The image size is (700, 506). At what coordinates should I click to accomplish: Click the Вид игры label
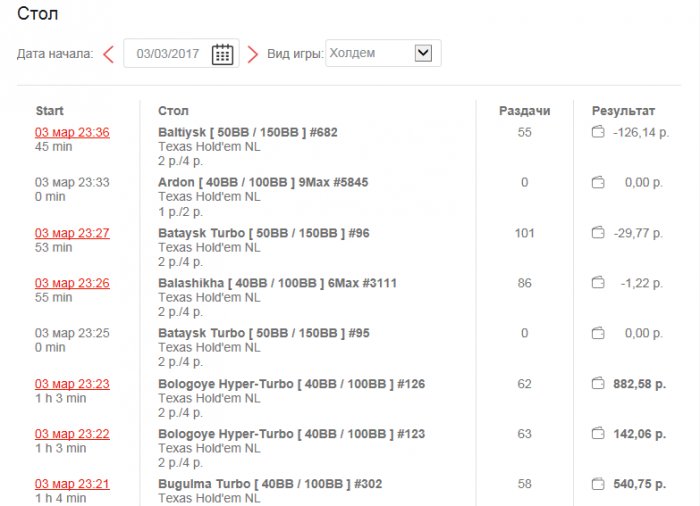tap(295, 54)
